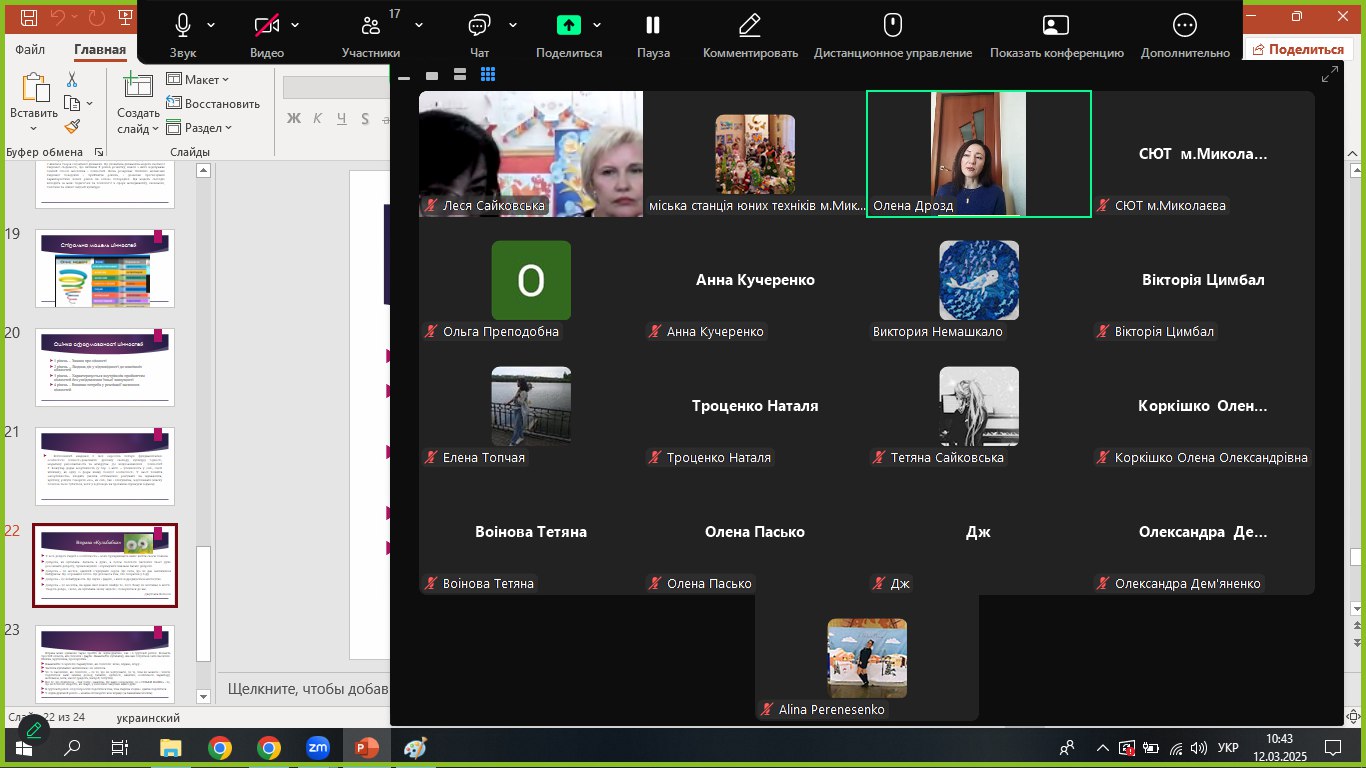
Task: Open Paint app from the taskbar
Action: pyautogui.click(x=414, y=747)
